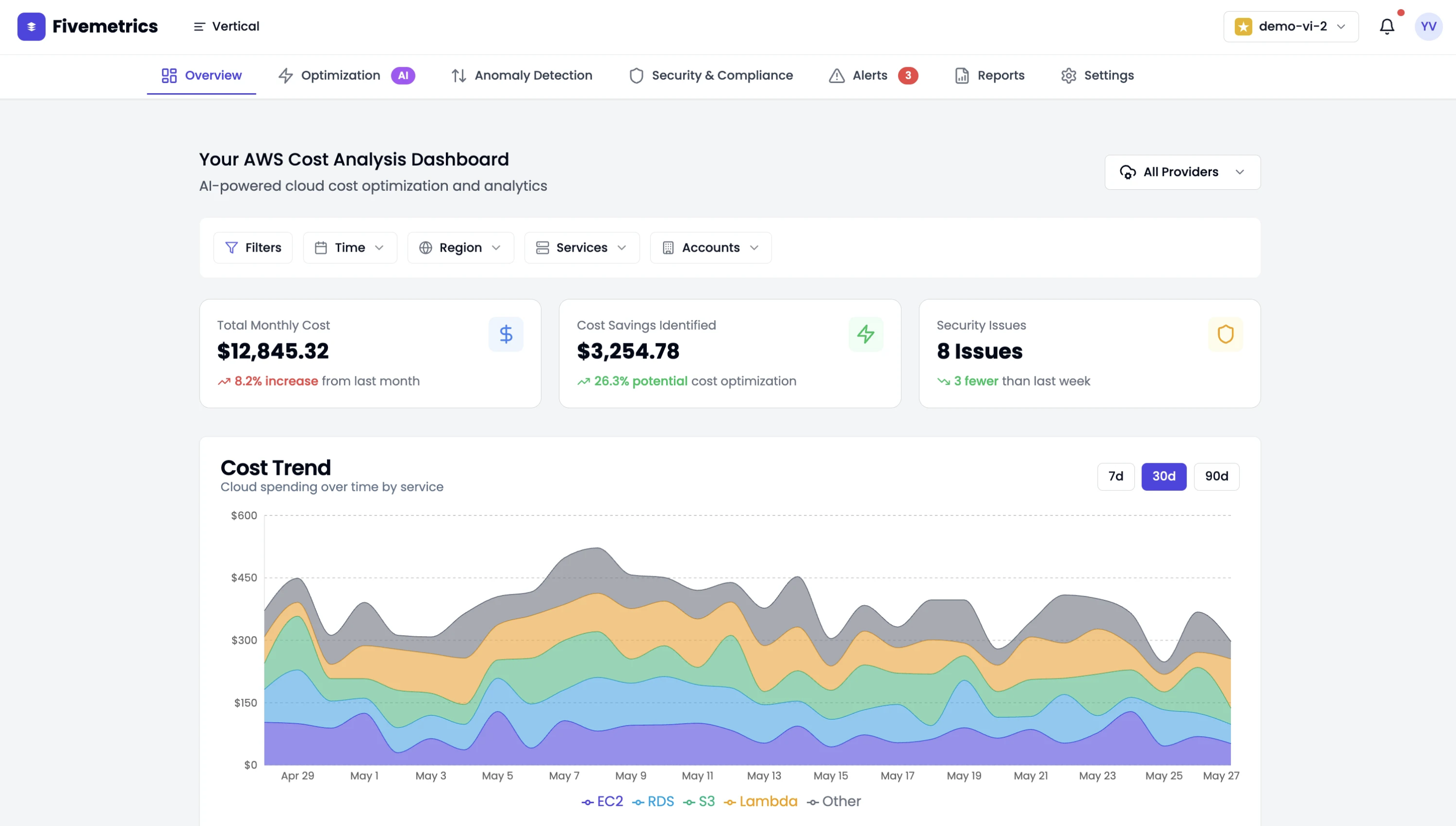Click the Filters funnel icon
The height and width of the screenshot is (826, 1456).
click(x=231, y=247)
